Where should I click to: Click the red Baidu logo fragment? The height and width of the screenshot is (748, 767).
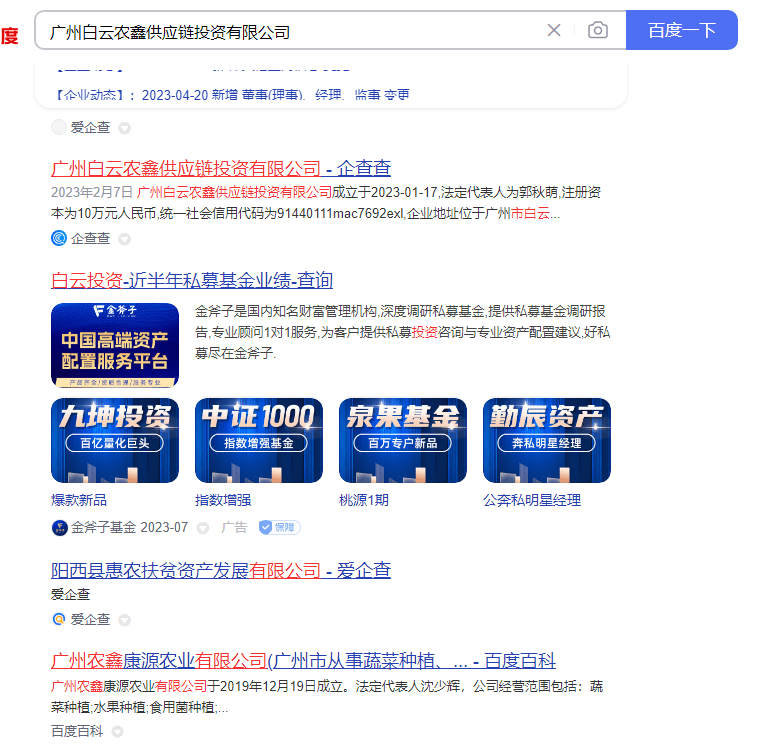point(9,36)
